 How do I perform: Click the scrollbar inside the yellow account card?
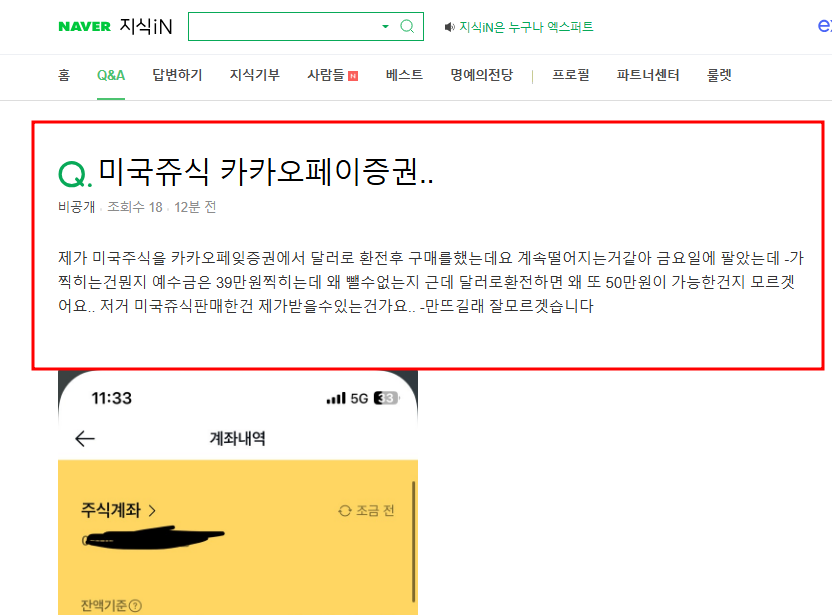413,541
